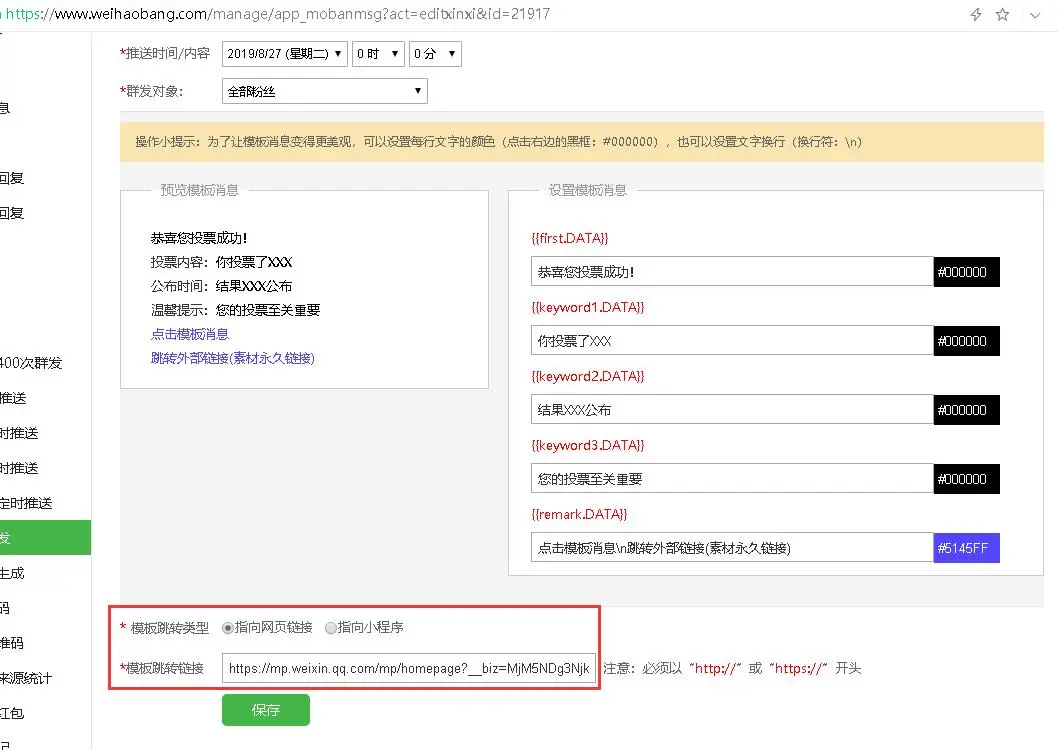
Task: Click preview text 恭喜您投票成功!
Action: [x=198, y=238]
